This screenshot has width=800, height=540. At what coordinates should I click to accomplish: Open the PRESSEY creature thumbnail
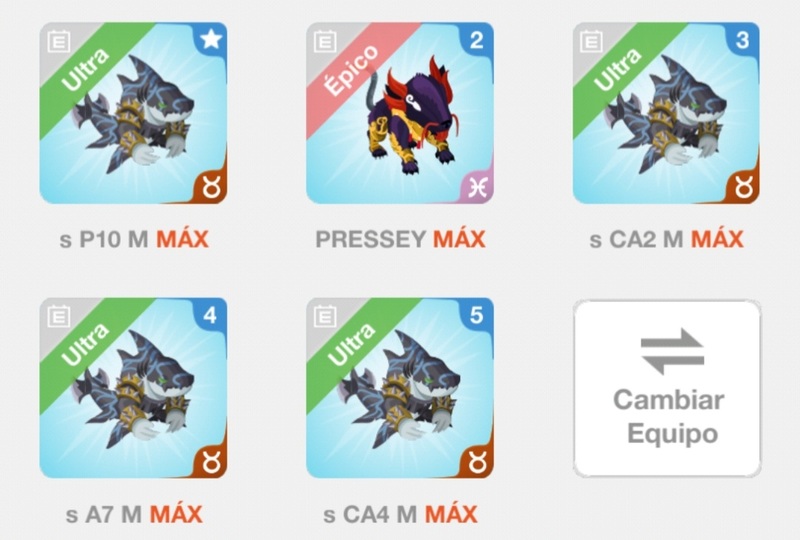point(400,113)
